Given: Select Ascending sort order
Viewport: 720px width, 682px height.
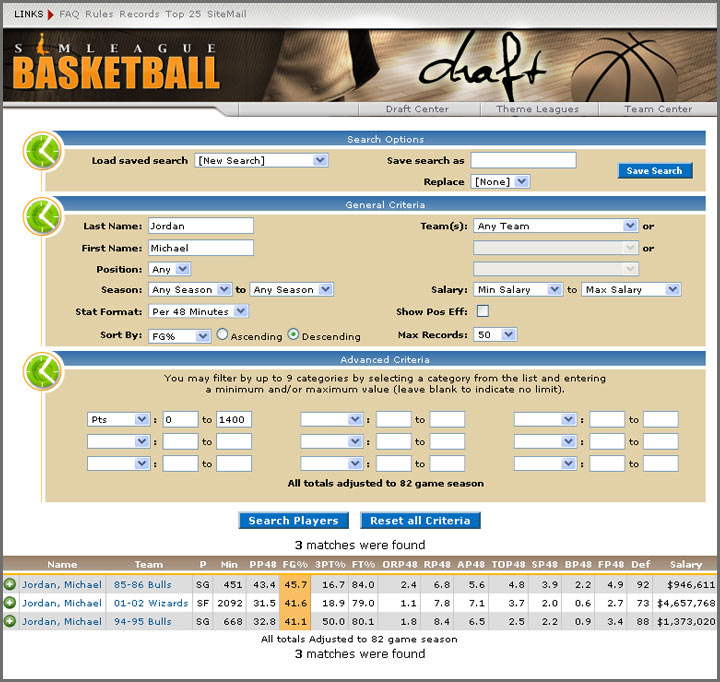Looking at the screenshot, I should (x=223, y=335).
